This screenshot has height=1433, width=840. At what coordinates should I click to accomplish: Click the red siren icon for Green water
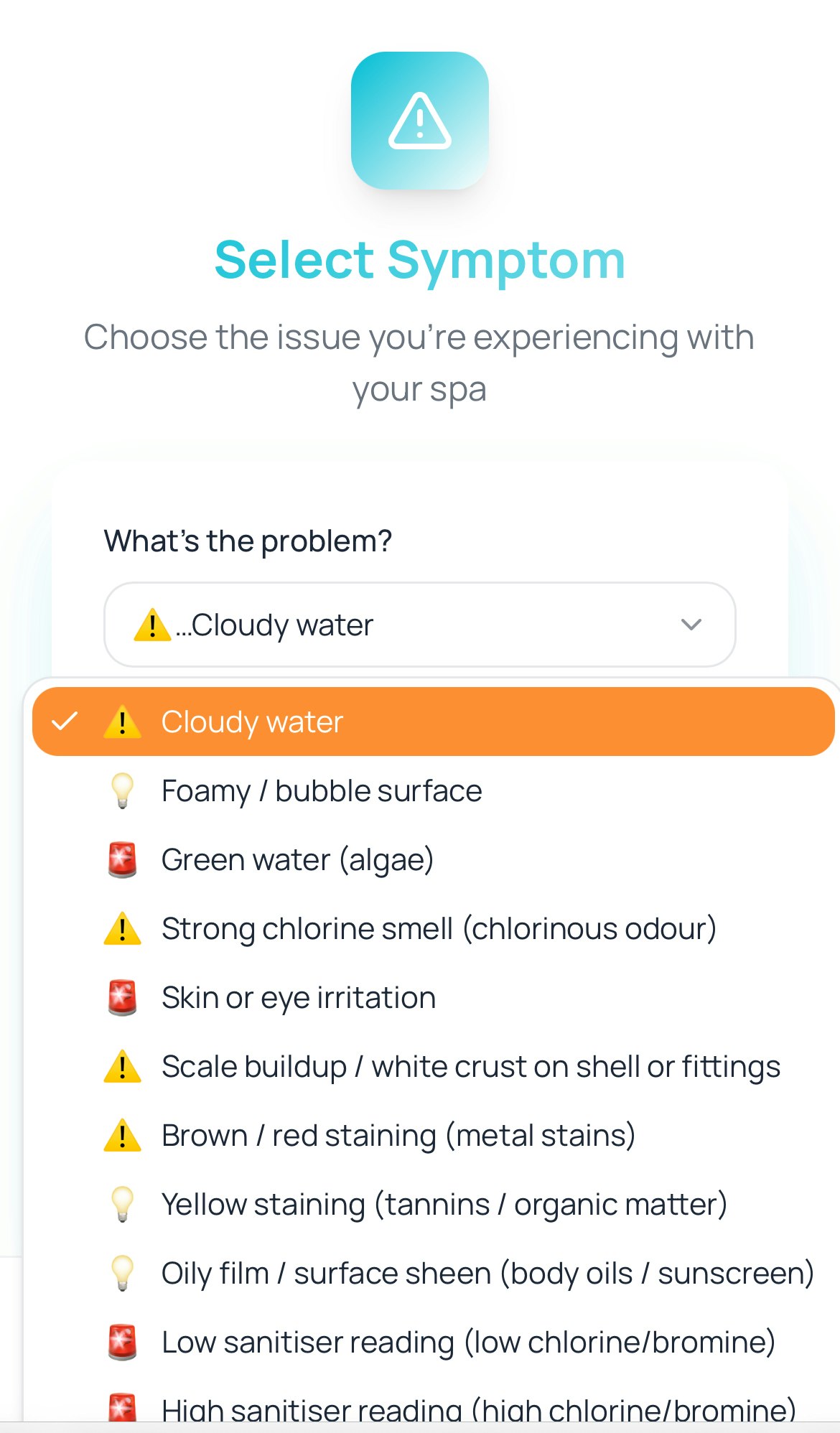click(122, 859)
